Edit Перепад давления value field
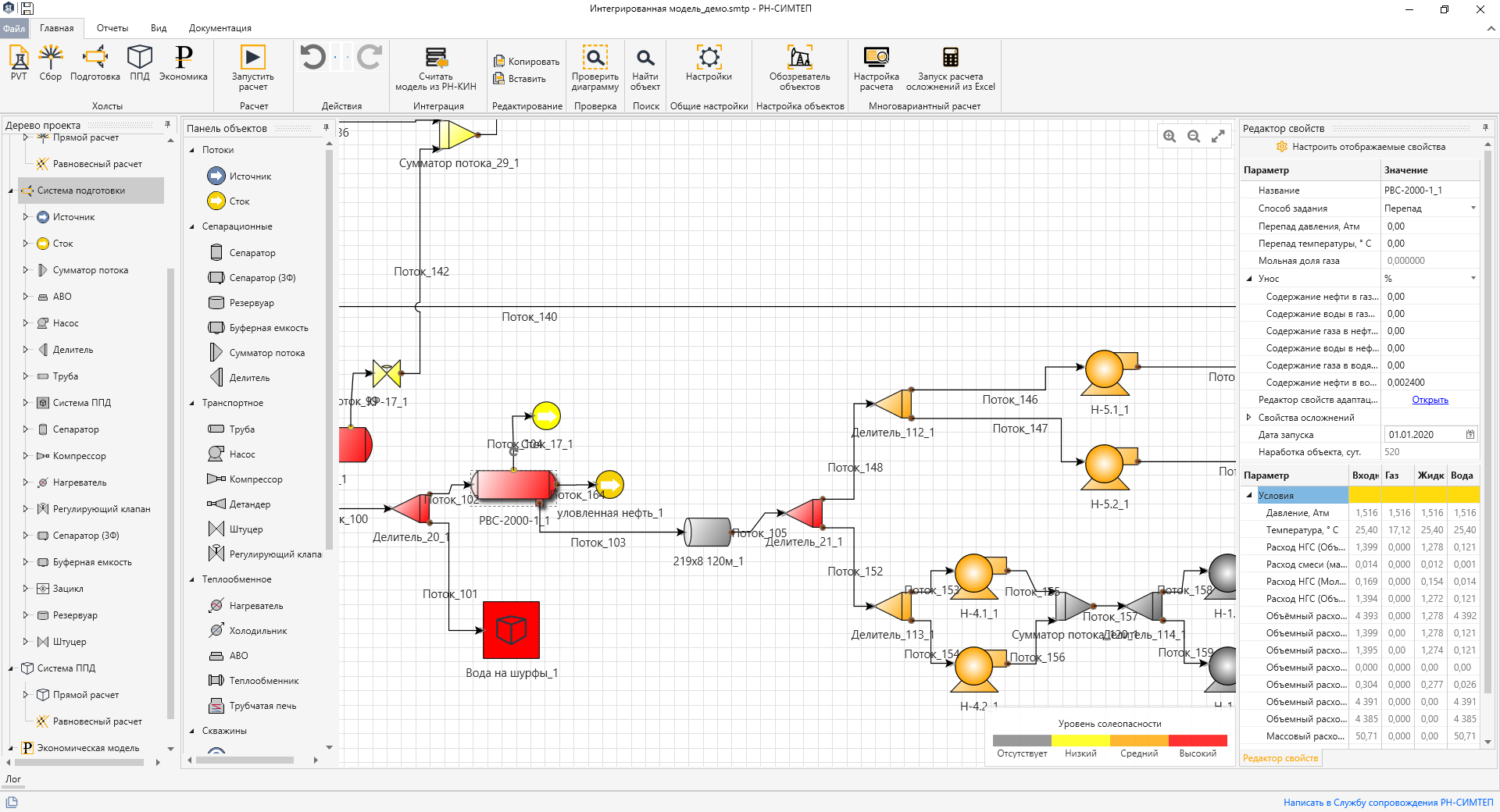 (x=1430, y=226)
